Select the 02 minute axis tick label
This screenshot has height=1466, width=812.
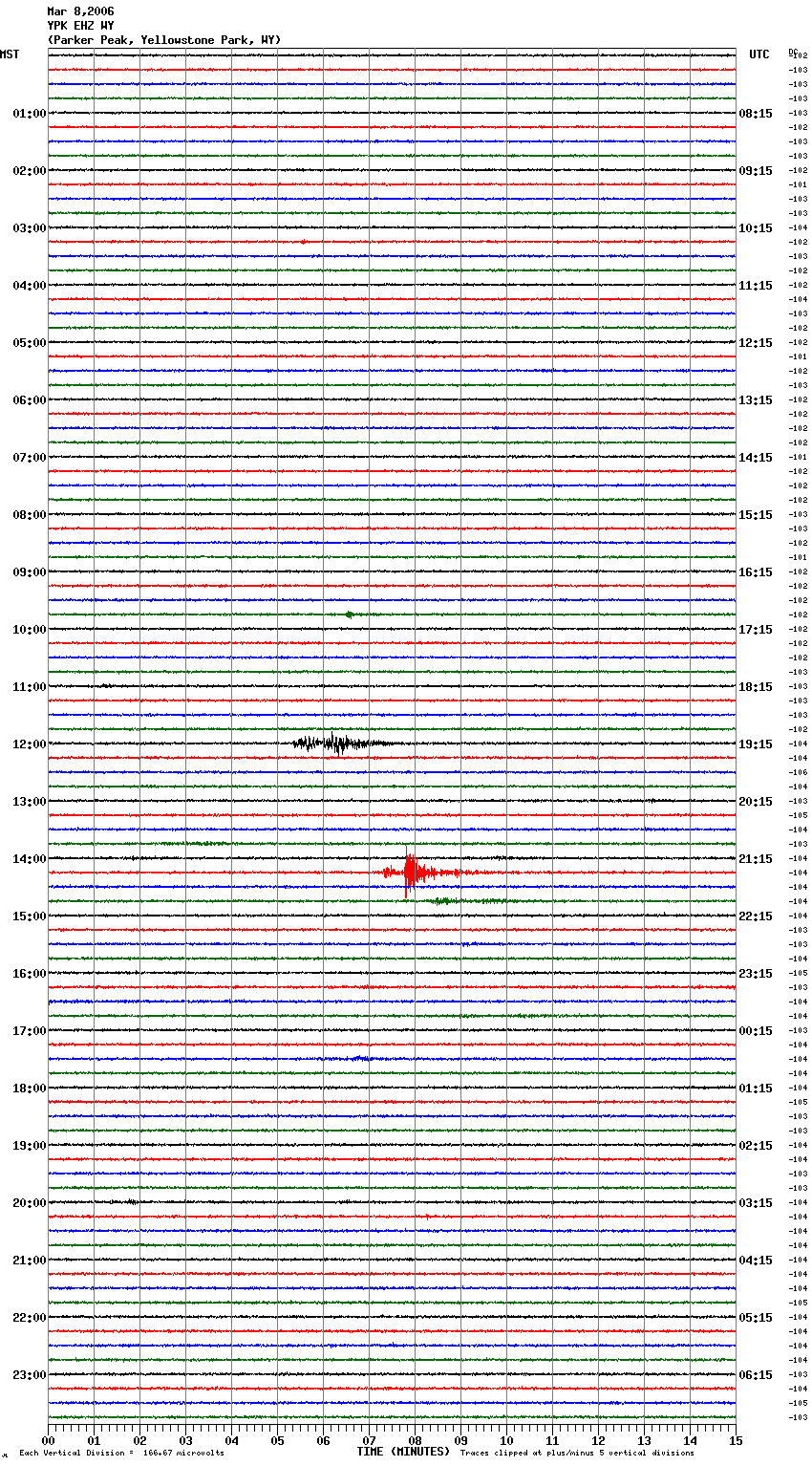[x=139, y=1440]
